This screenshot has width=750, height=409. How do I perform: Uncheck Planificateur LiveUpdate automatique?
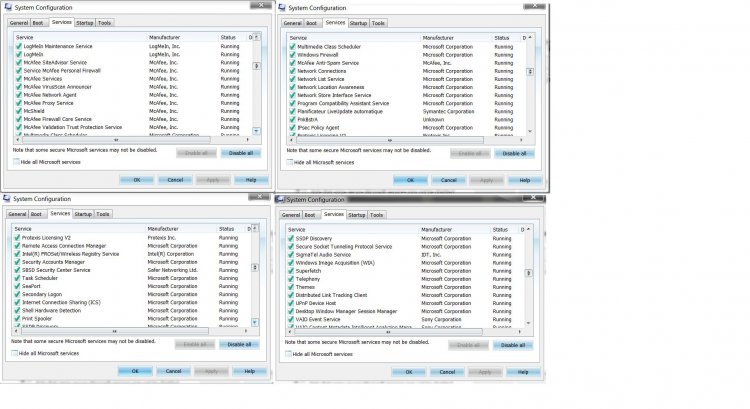(x=292, y=111)
